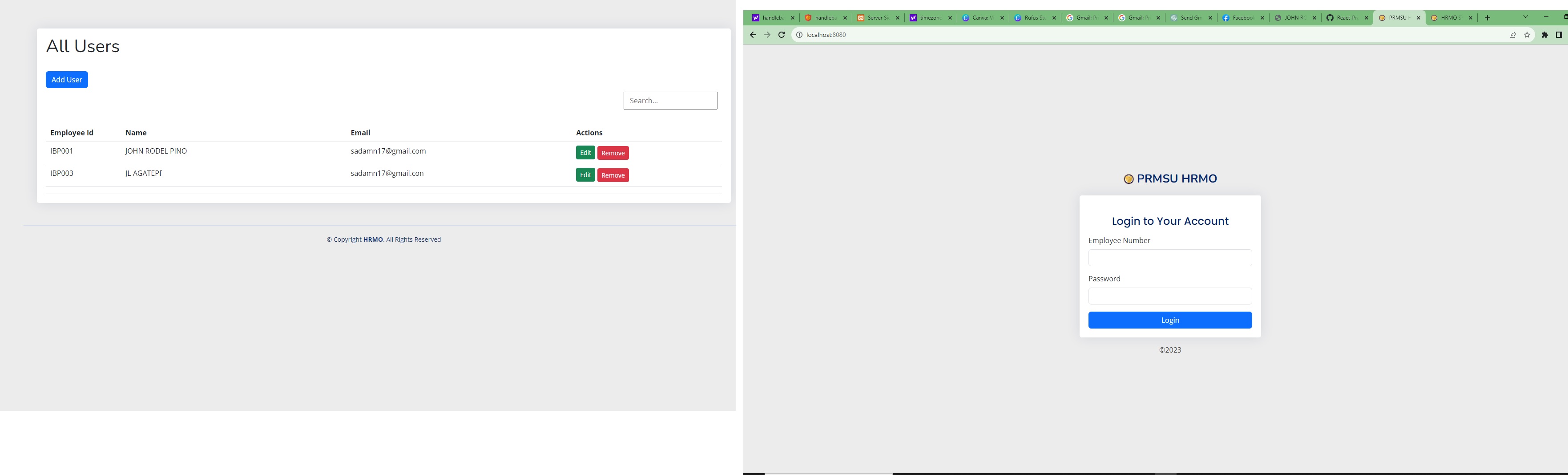This screenshot has width=1568, height=475.
Task: Toggle the browser side panel icon
Action: (x=1559, y=35)
